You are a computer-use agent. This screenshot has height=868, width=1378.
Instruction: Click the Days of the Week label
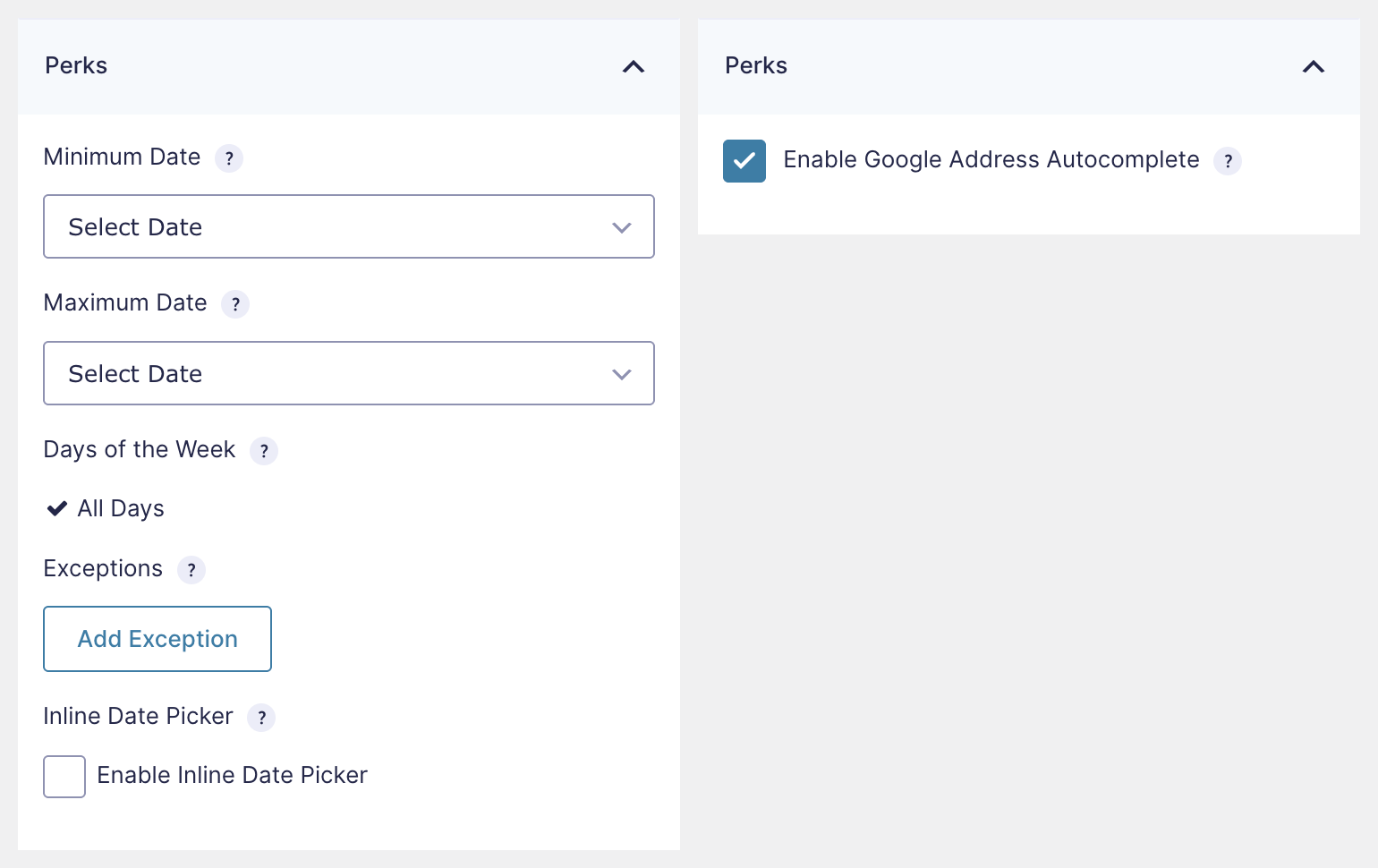click(x=140, y=449)
